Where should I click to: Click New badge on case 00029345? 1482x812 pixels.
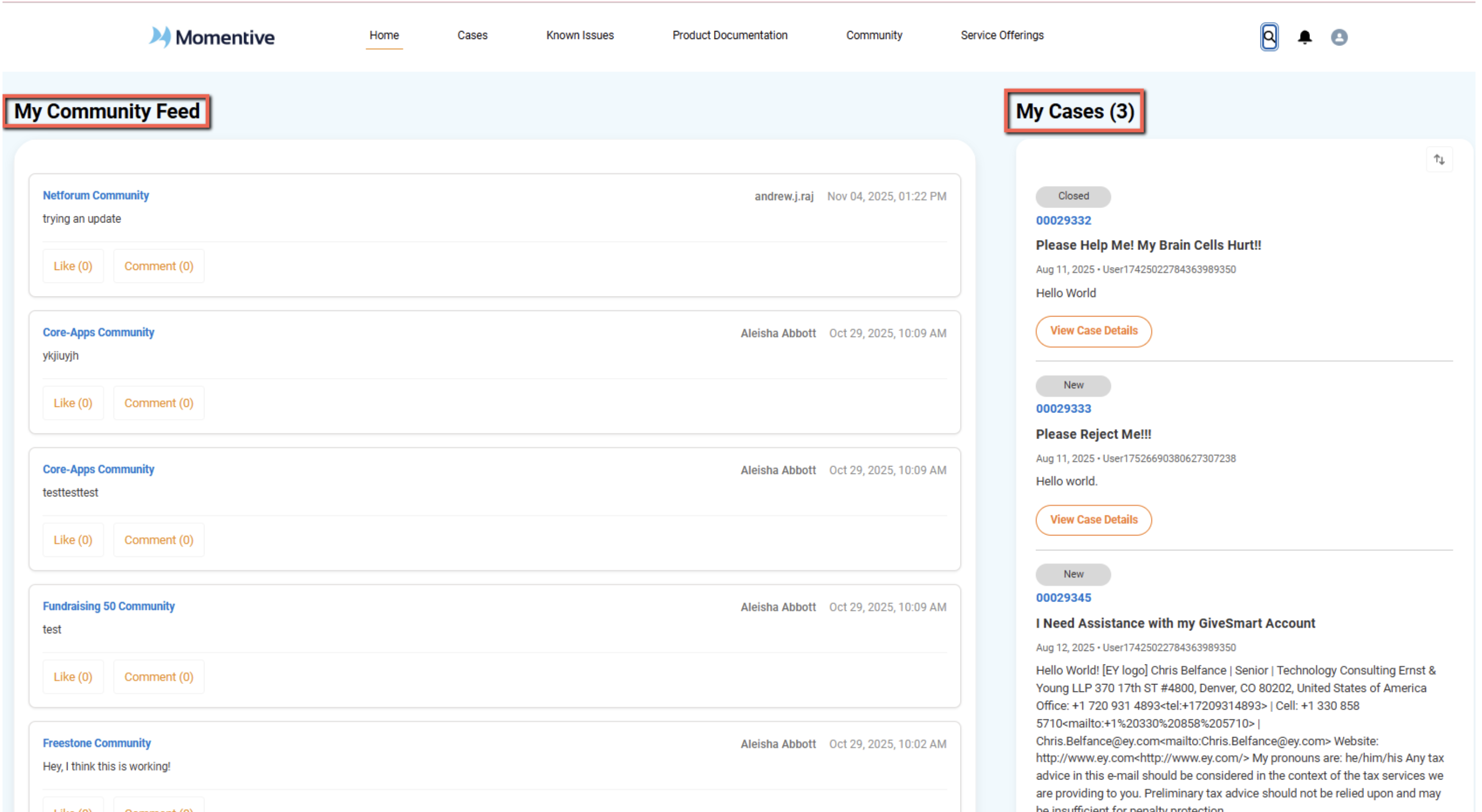1073,574
